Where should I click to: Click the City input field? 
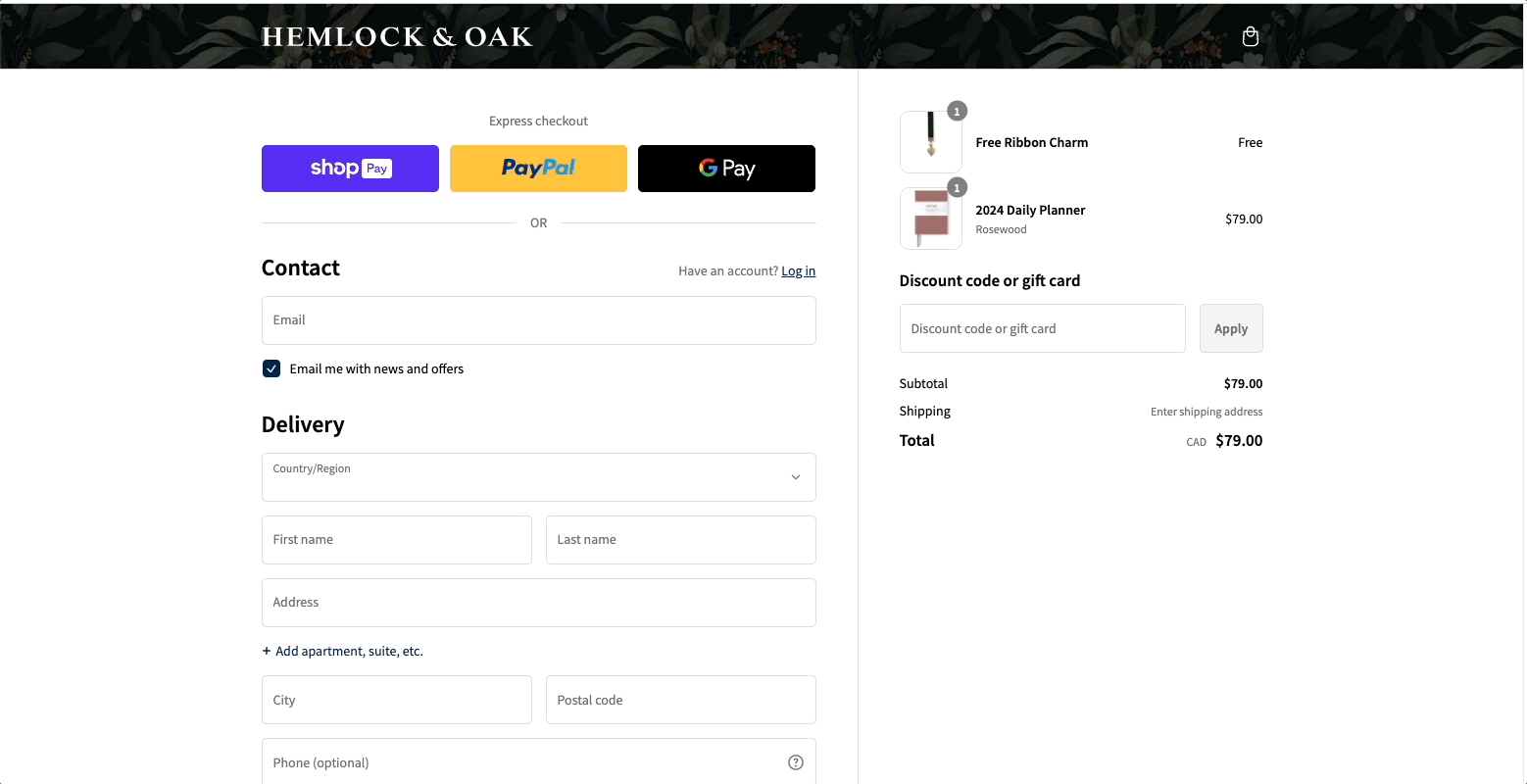click(396, 700)
